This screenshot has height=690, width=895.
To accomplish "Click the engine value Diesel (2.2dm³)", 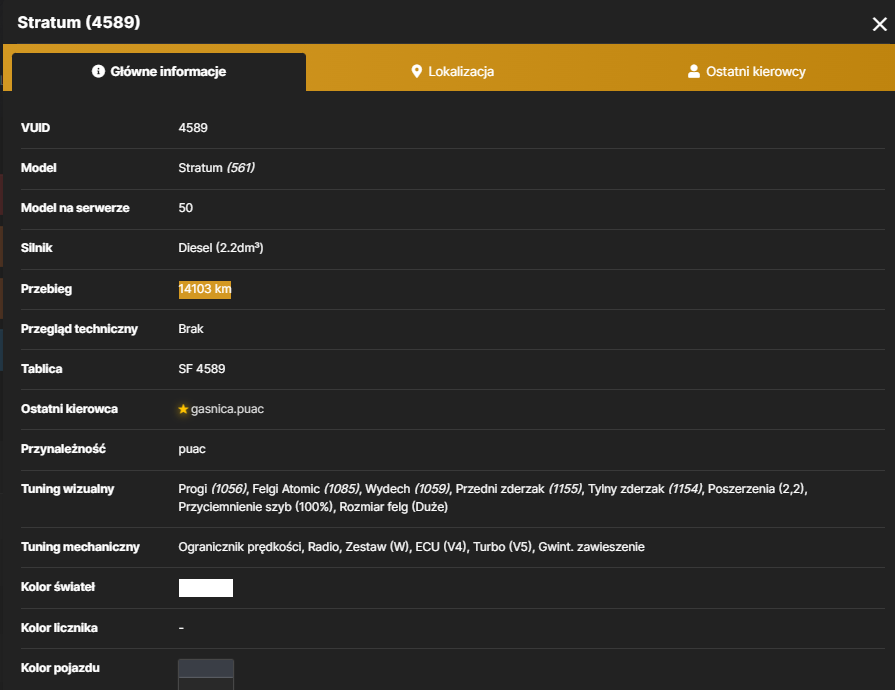I will [x=221, y=248].
